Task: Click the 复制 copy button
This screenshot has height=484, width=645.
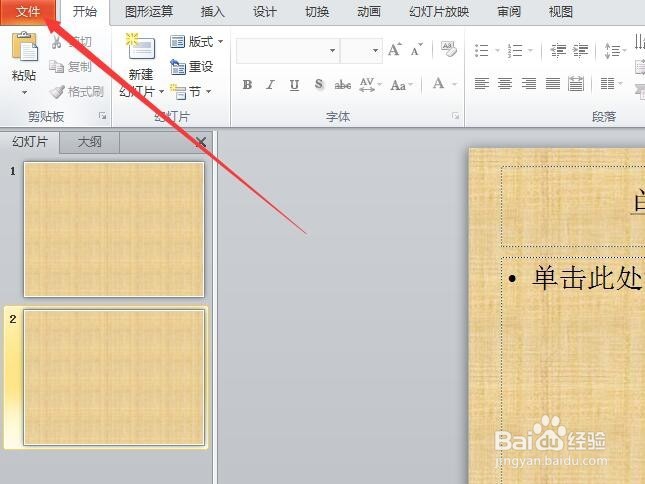Action: pos(70,66)
